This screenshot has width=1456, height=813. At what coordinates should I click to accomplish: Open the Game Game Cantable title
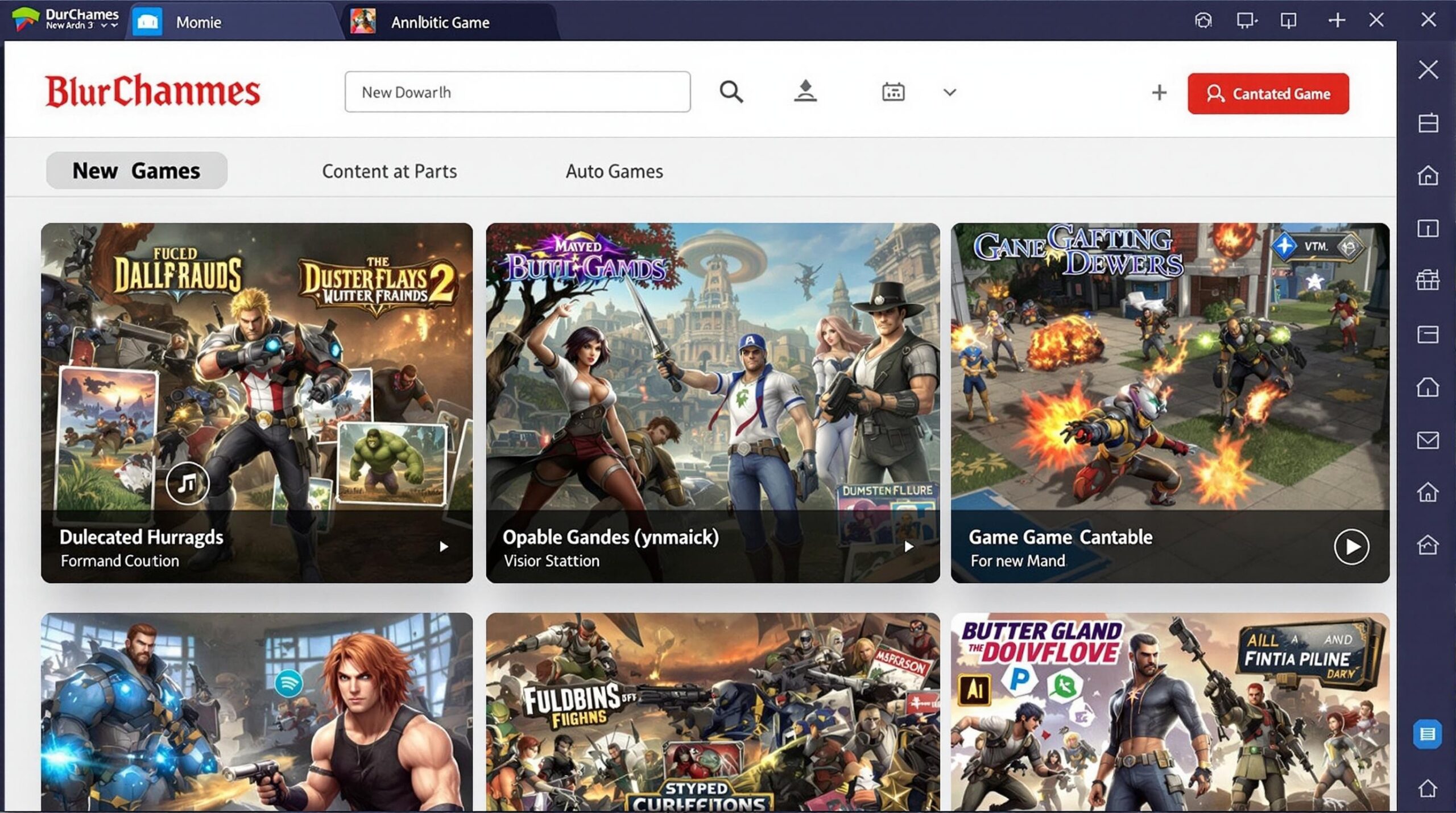tap(1060, 537)
